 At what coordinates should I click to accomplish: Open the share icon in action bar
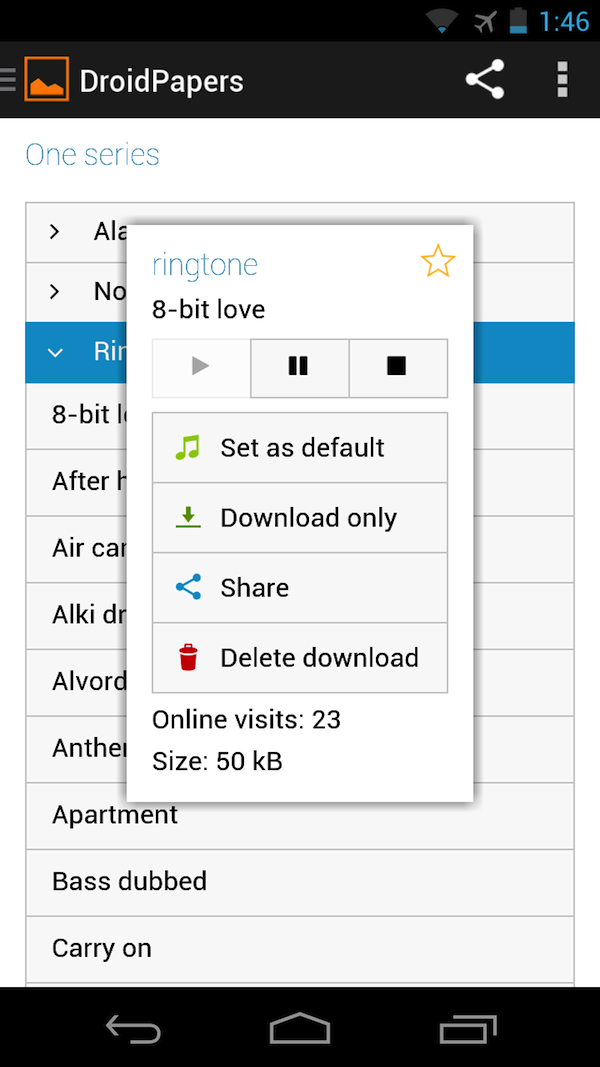(x=485, y=80)
